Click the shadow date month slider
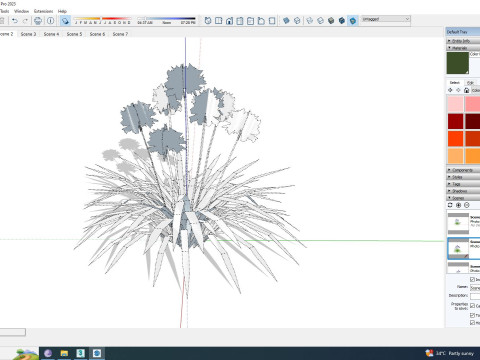Image resolution: width=480 pixels, height=360 pixels. click(x=102, y=20)
